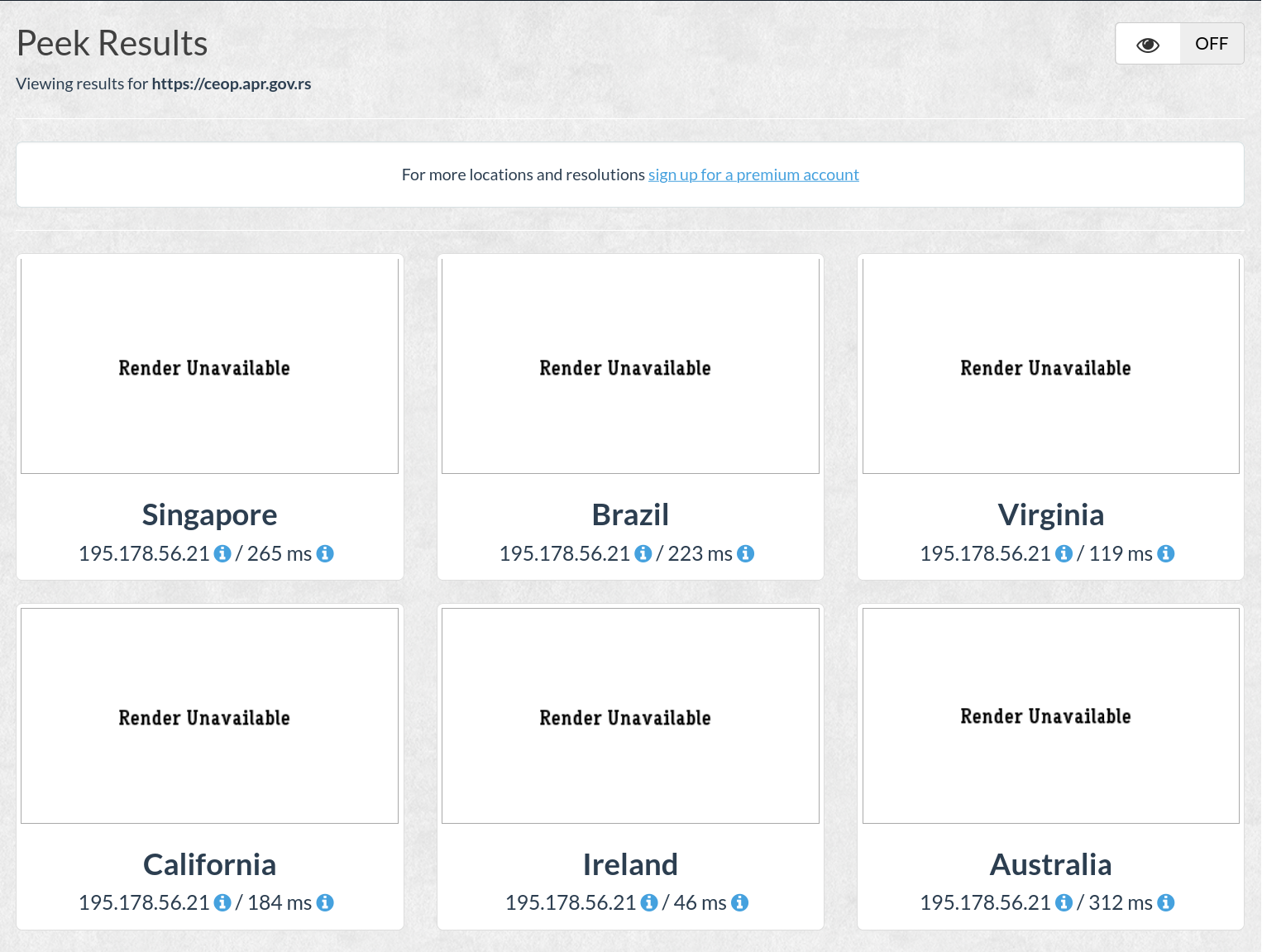Click info icon next to 223 ms
This screenshot has height=952, width=1262.
tap(745, 553)
